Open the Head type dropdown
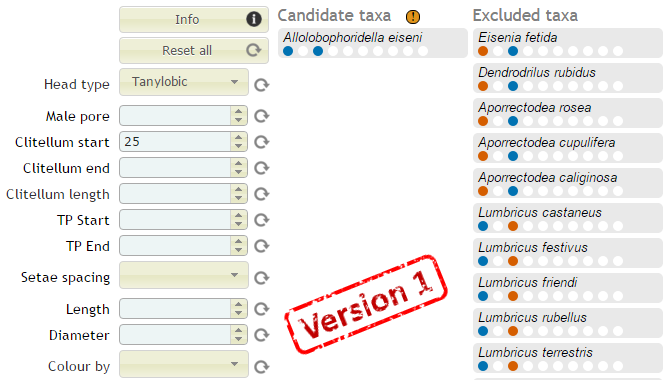Viewport: 669px width, 380px height. (x=184, y=82)
